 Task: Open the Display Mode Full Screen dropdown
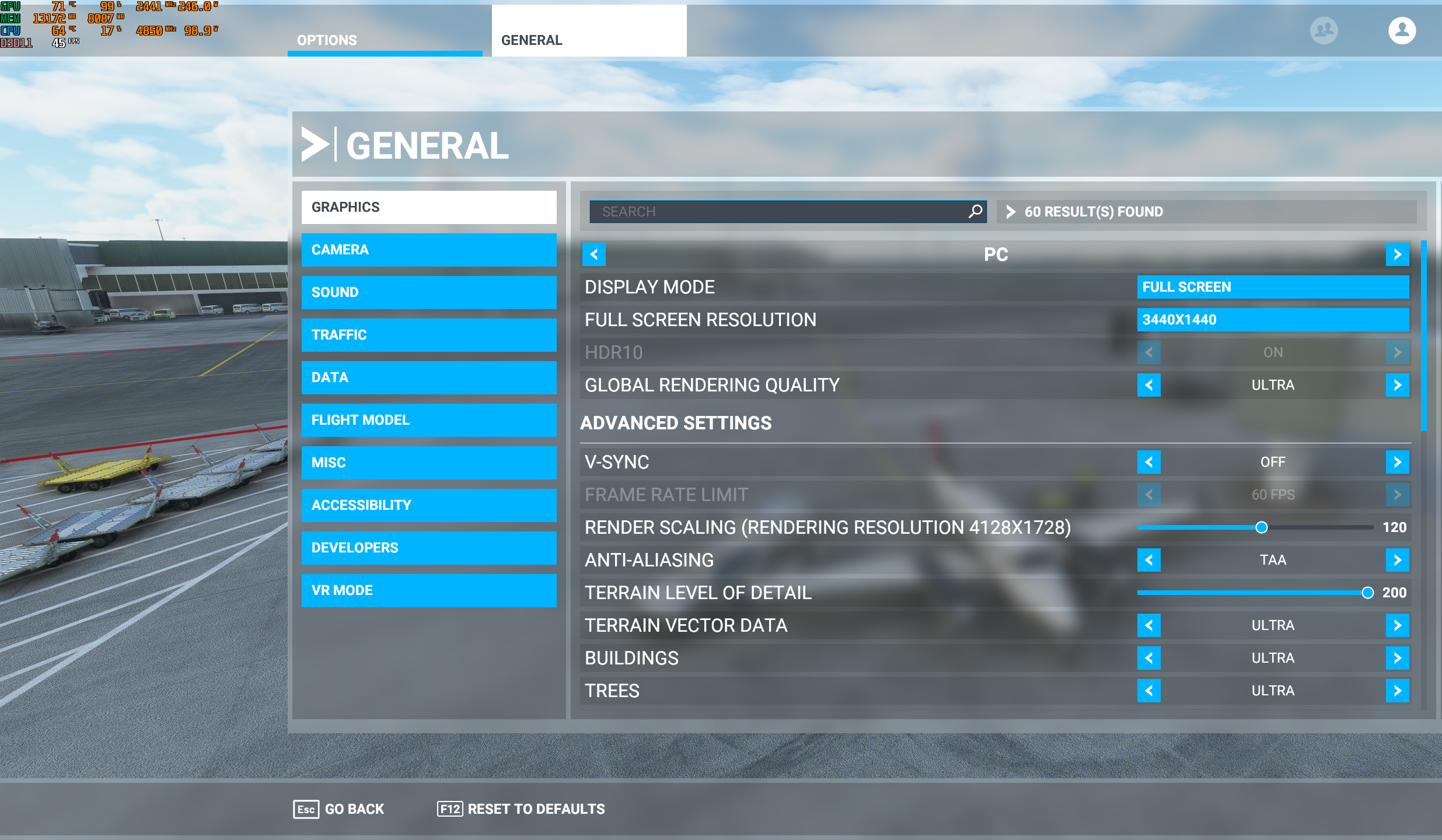[x=1272, y=287]
